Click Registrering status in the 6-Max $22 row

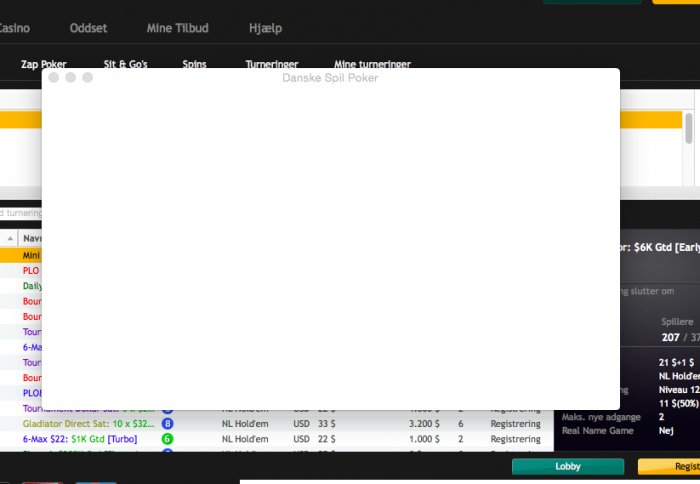(x=516, y=439)
